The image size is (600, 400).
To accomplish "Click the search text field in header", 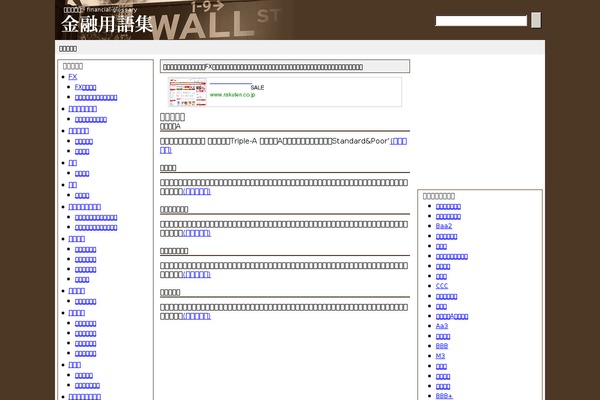I will tap(481, 21).
